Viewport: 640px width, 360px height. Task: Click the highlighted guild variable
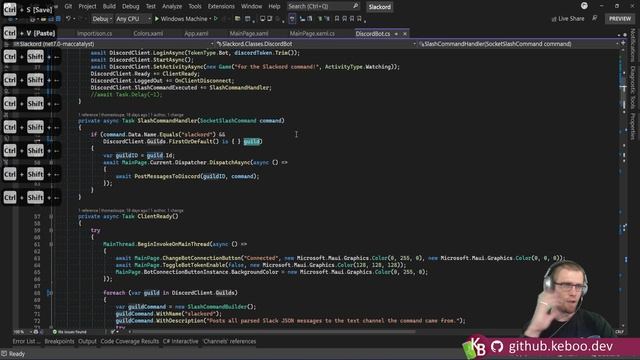pyautogui.click(x=251, y=142)
